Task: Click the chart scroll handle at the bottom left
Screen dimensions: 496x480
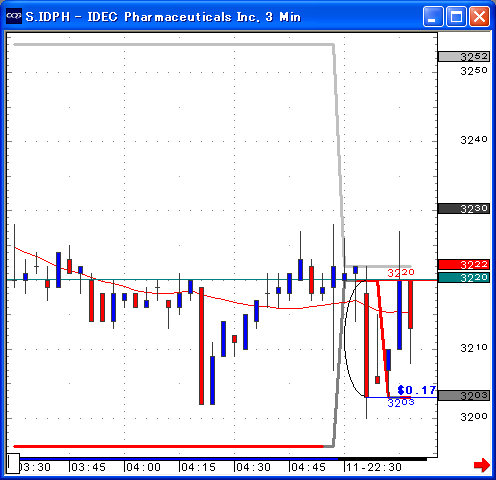Action: click(13, 463)
